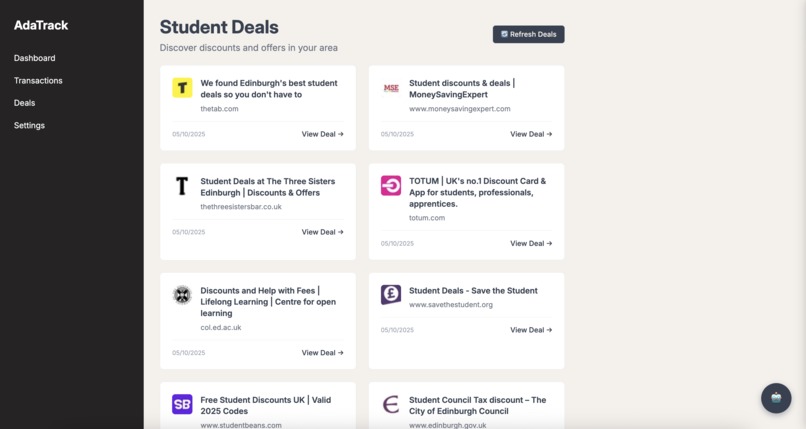This screenshot has width=806, height=429.
Task: View Deal for Save the Student card
Action: 531,330
